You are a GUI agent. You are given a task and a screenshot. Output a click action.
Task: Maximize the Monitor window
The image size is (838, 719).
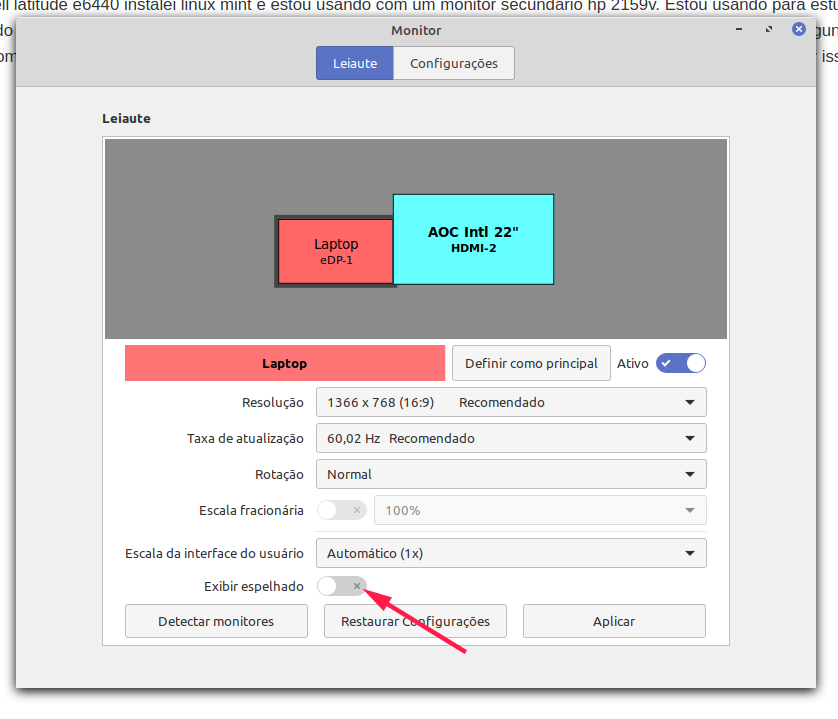point(769,29)
